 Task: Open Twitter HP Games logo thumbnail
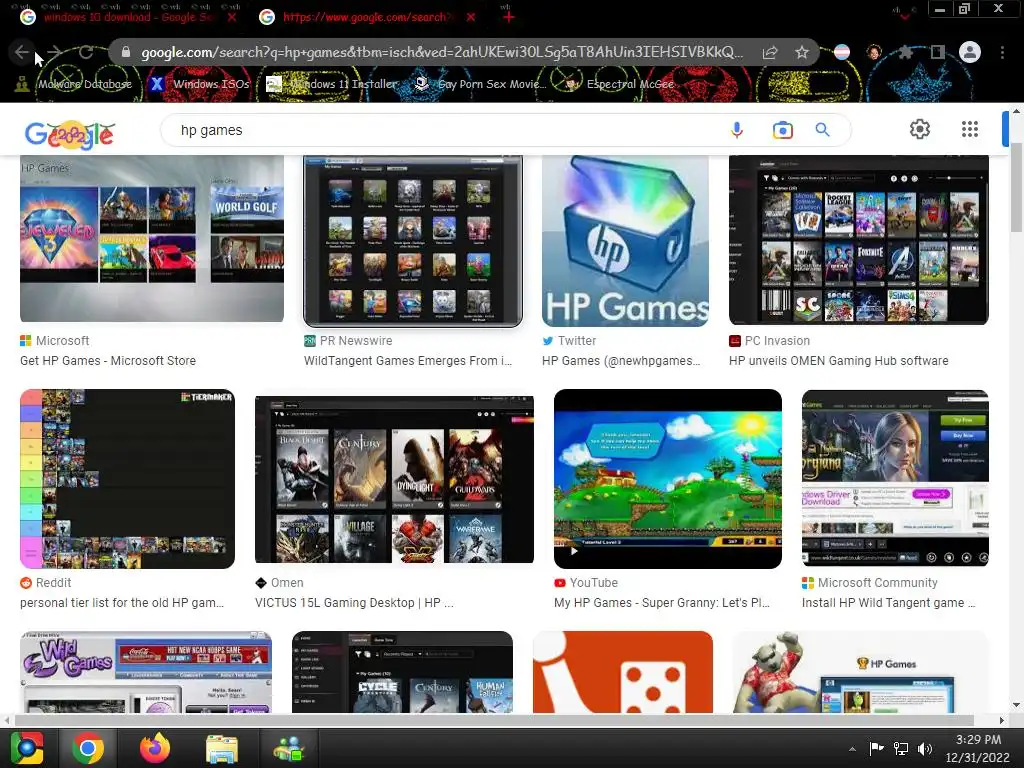[x=625, y=240]
